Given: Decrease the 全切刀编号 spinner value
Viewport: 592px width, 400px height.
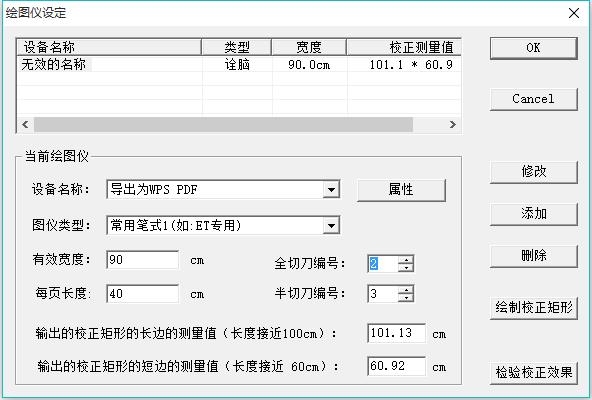Looking at the screenshot, I should click(406, 268).
